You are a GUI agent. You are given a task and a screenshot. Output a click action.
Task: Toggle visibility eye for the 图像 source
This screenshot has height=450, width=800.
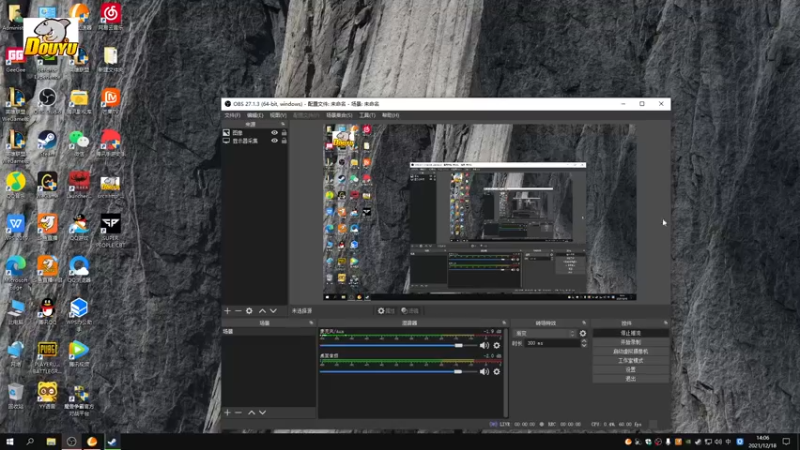click(275, 132)
